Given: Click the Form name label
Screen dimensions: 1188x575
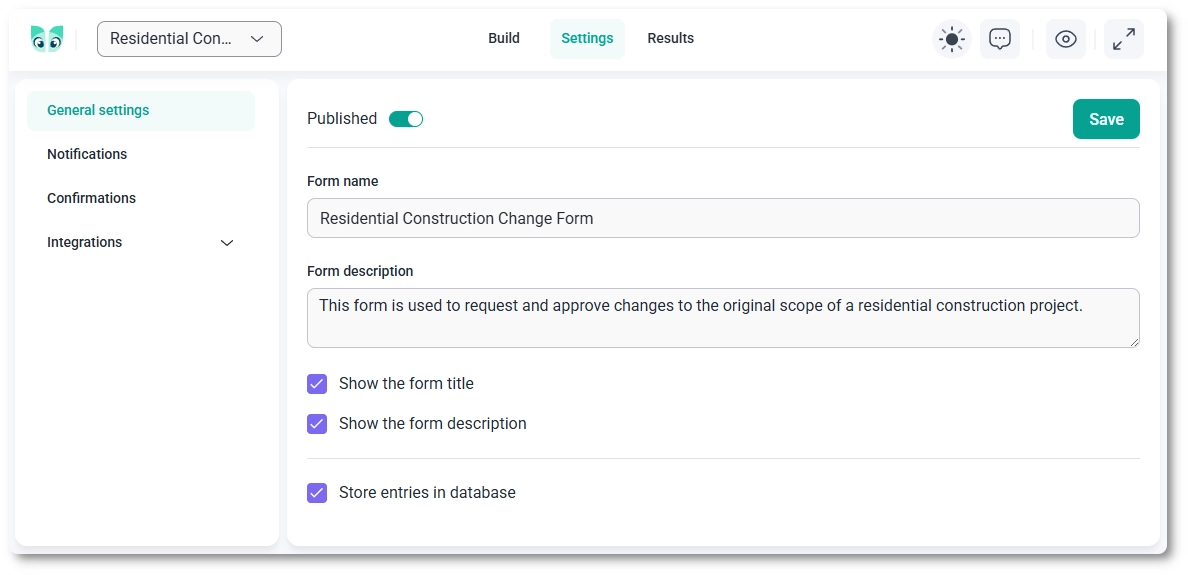Looking at the screenshot, I should point(342,182).
